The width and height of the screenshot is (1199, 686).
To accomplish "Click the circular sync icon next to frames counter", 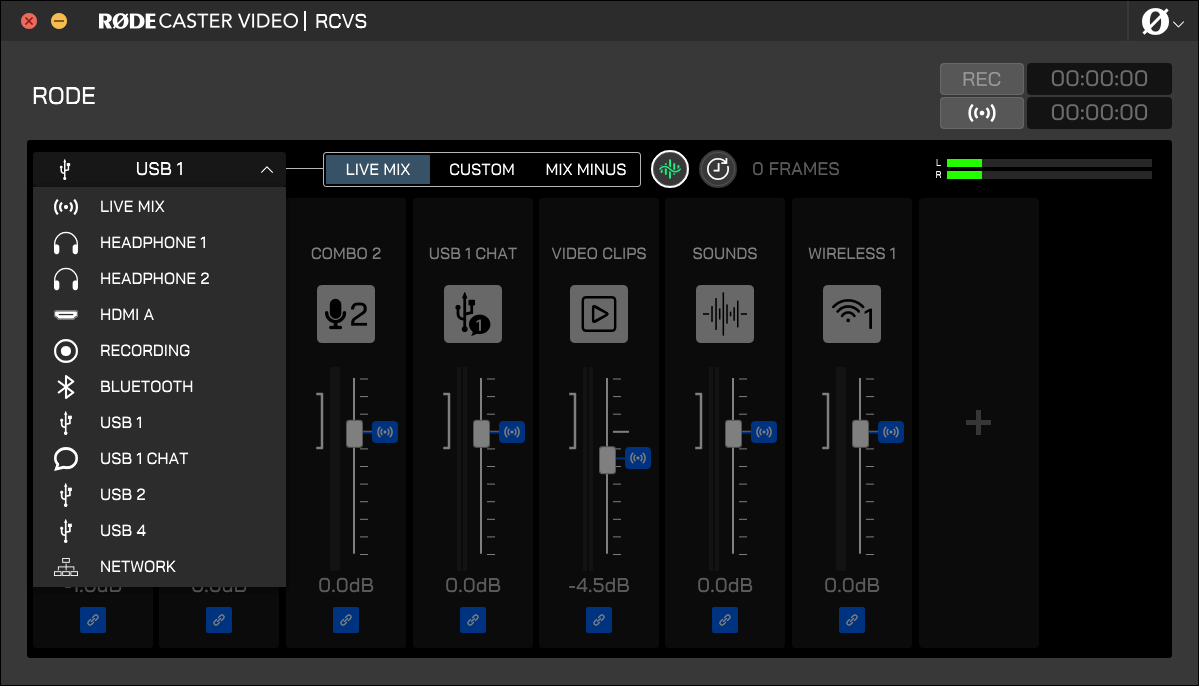I will (718, 169).
